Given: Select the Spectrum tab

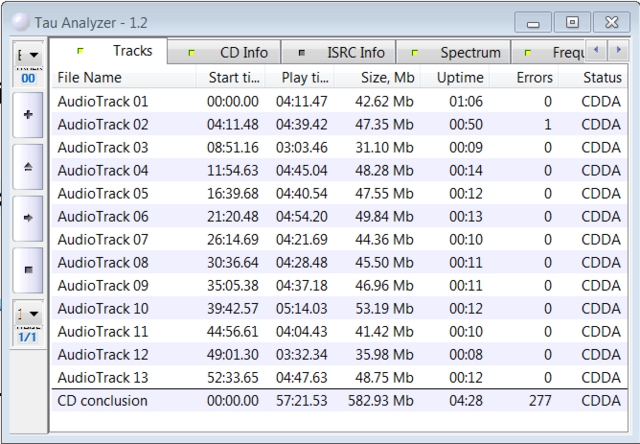Looking at the screenshot, I should 455,52.
